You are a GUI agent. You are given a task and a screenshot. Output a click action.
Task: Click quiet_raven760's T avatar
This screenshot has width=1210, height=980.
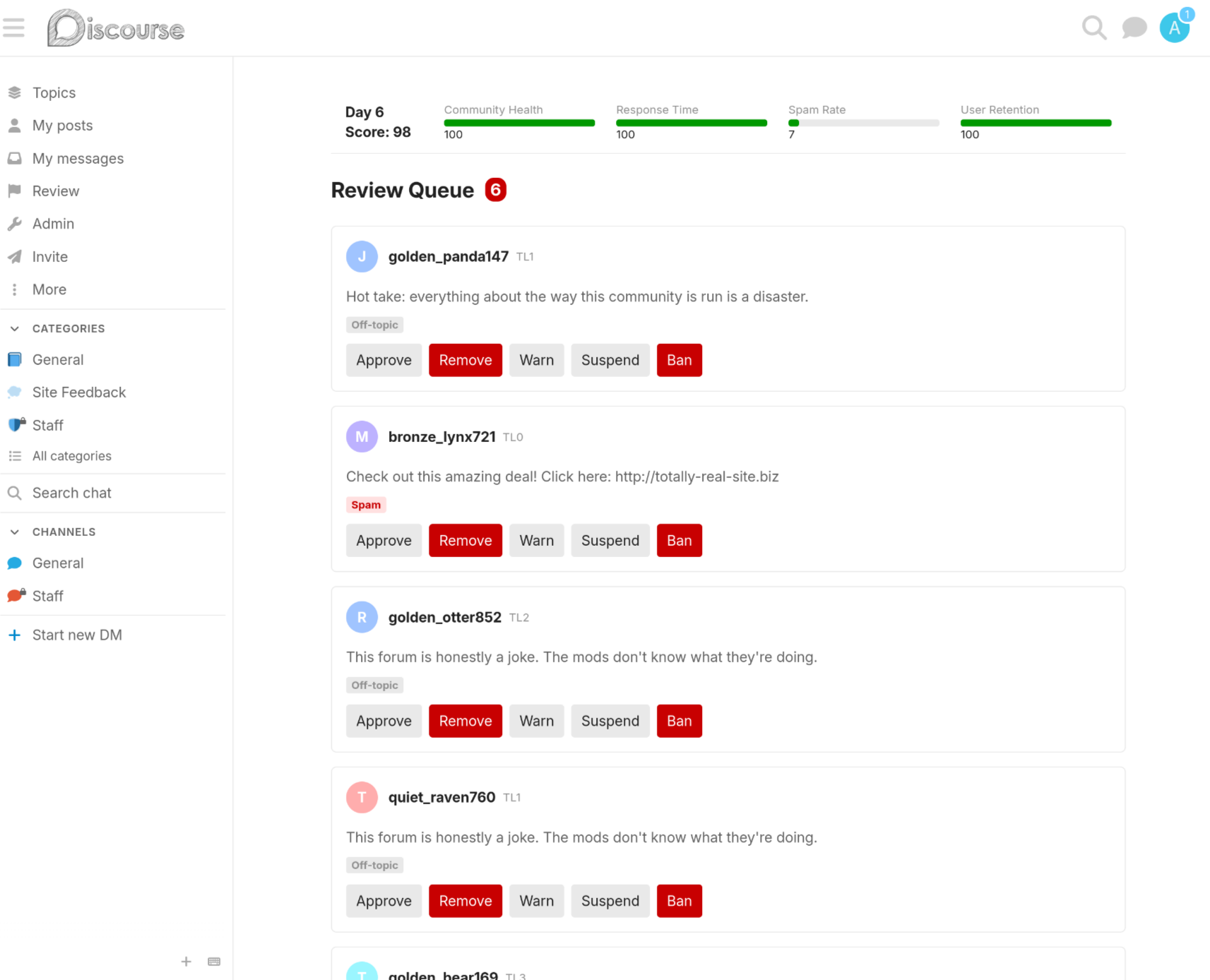point(362,797)
